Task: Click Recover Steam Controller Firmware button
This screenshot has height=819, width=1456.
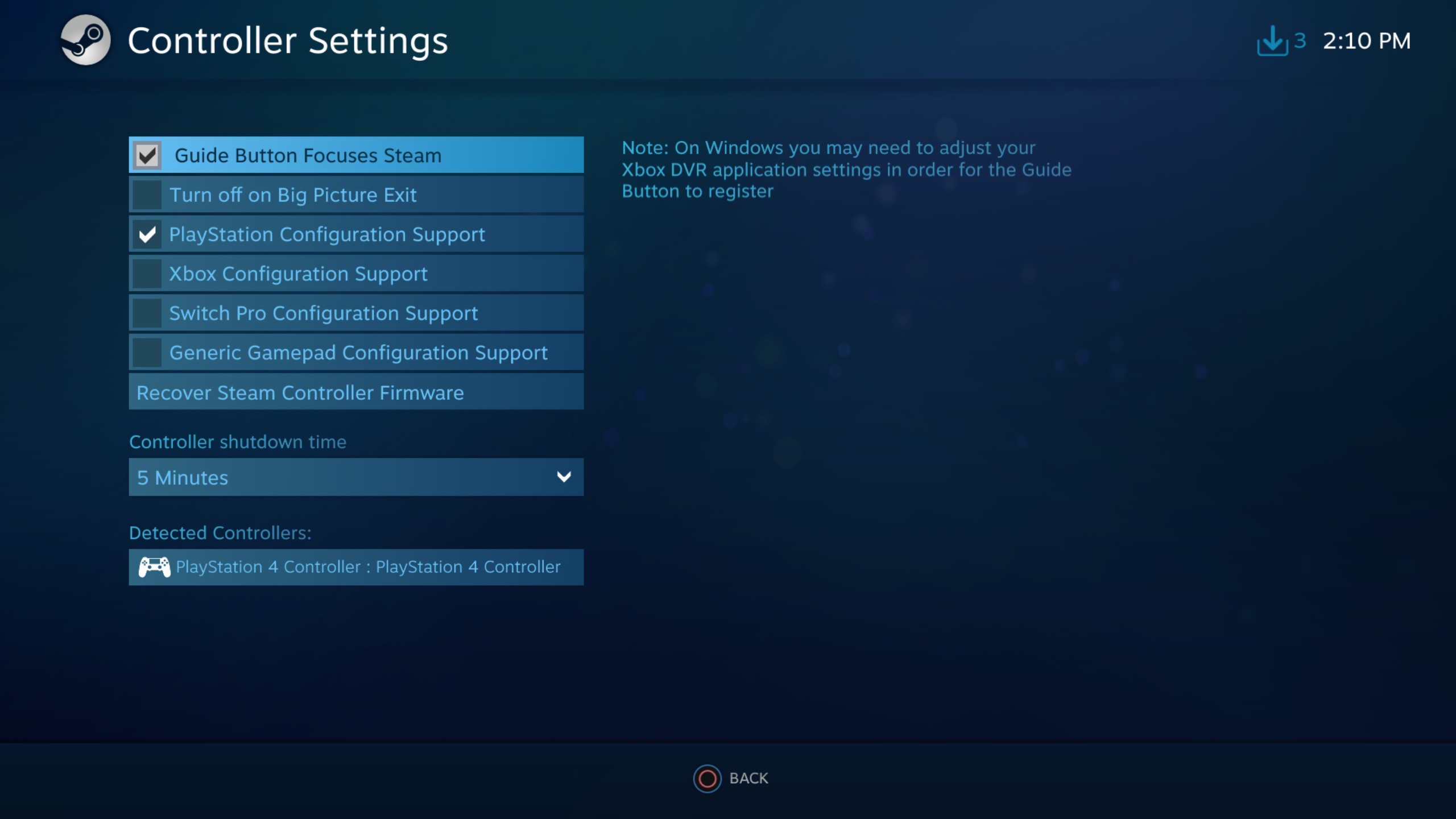Action: 356,392
